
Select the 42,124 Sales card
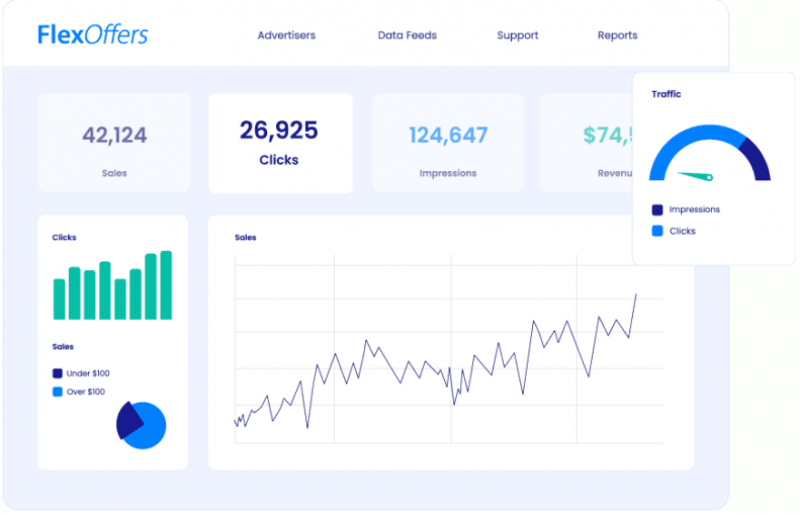click(114, 143)
